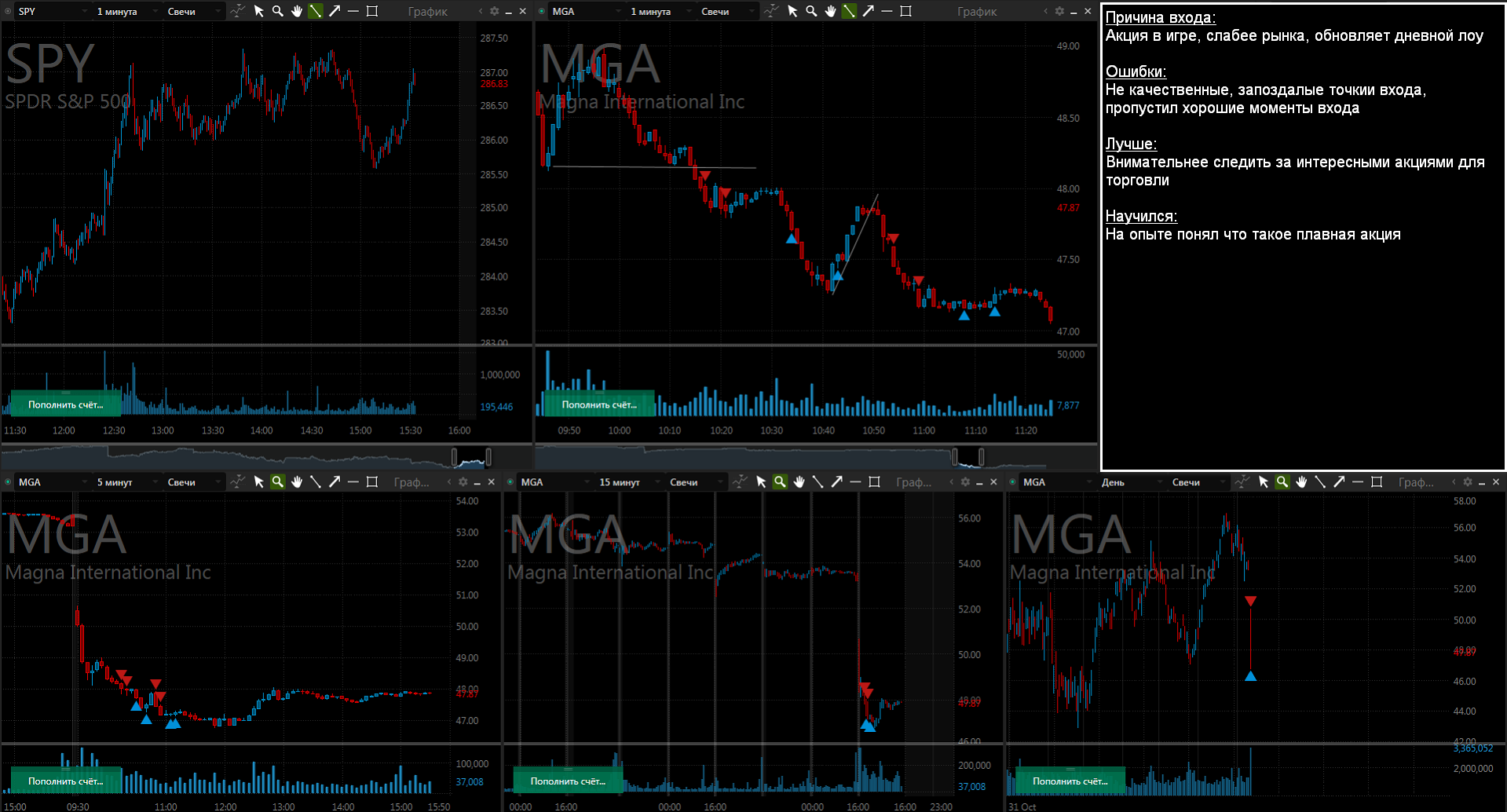Viewport: 1507px width, 812px height.
Task: Open 1 минута timeframe dropdown in top MGA chart
Action: [661, 11]
